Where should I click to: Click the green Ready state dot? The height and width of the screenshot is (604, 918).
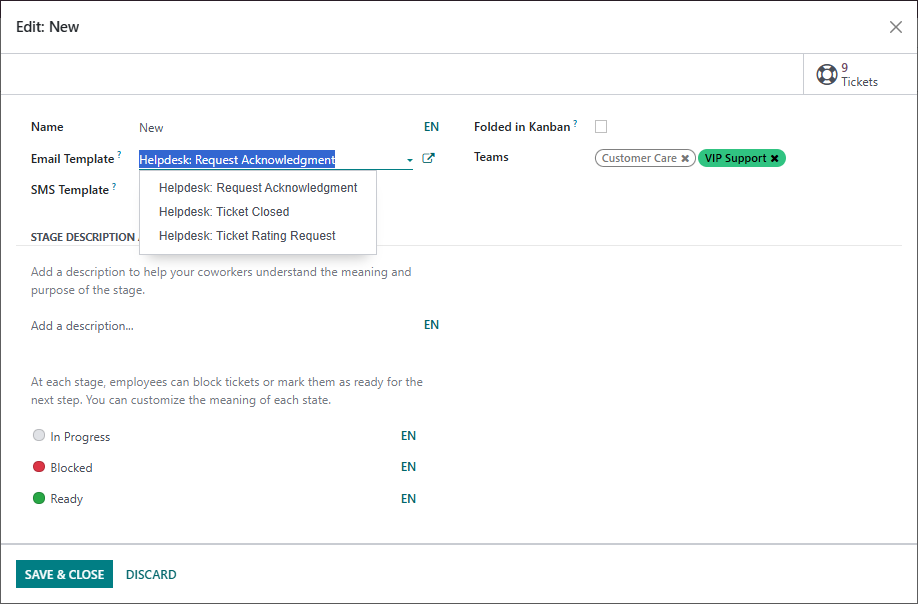click(x=39, y=498)
